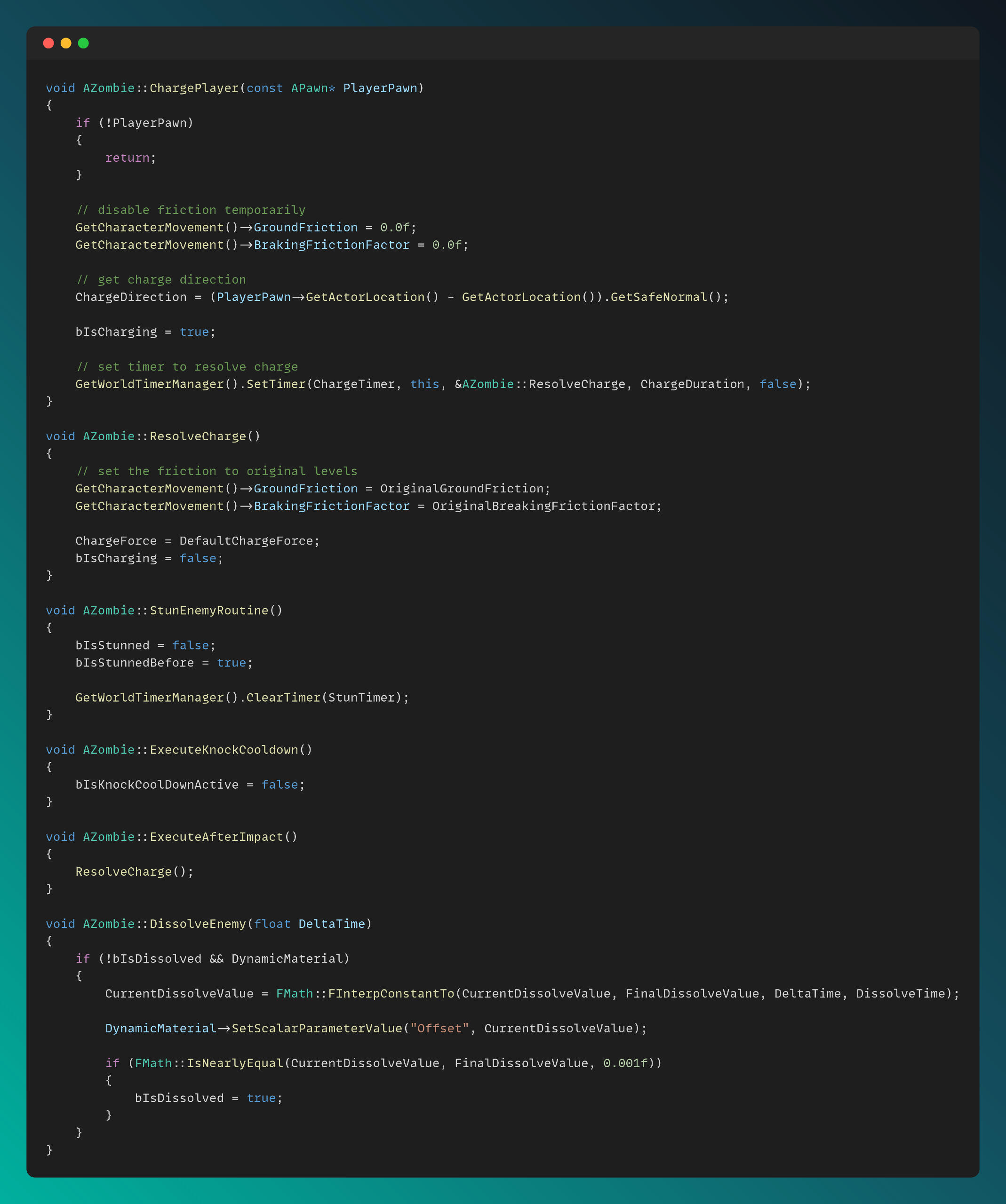Click the red close window dot
Screen dimensions: 1006x1204
click(49, 43)
